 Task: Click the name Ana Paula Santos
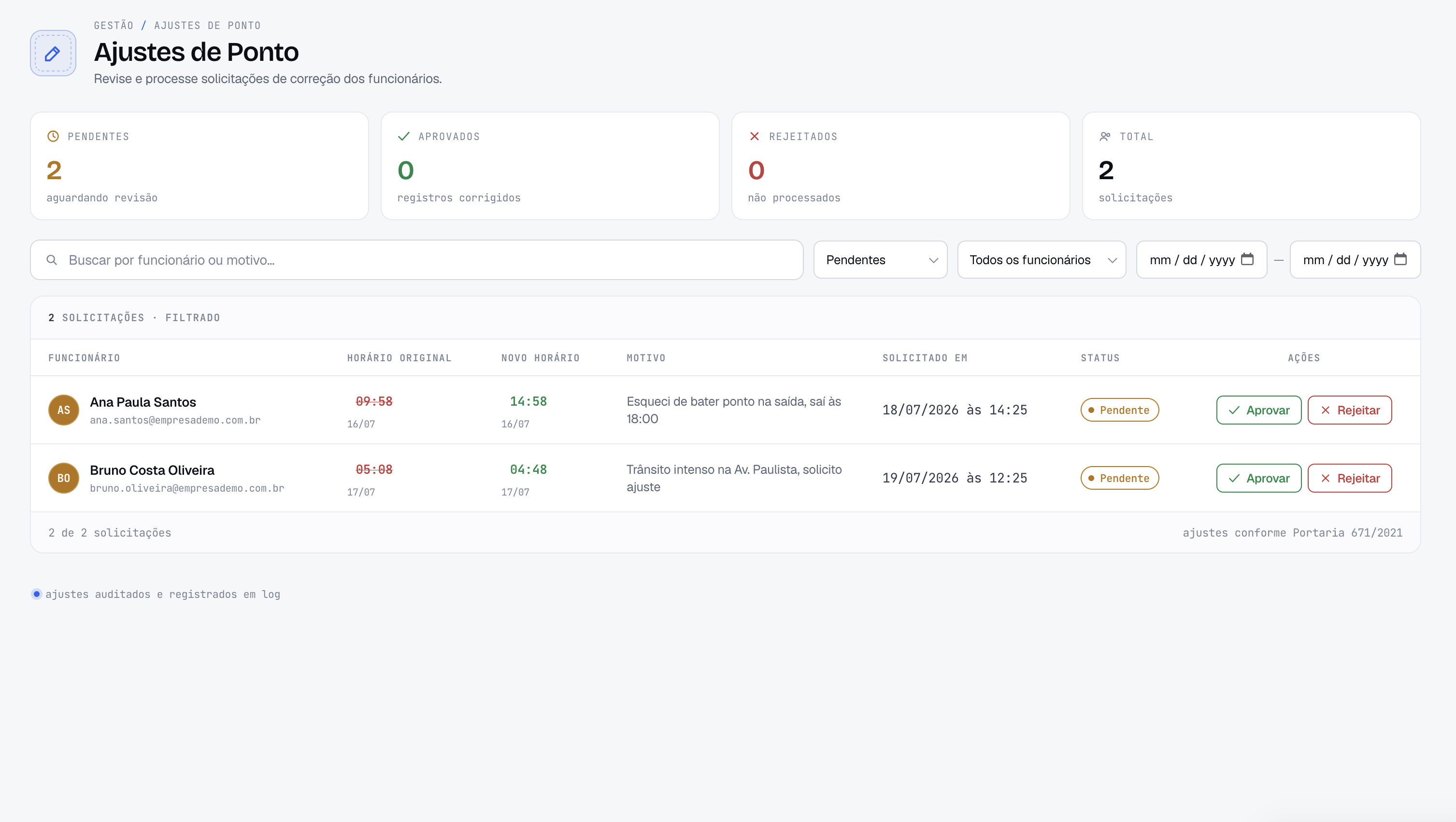pos(143,402)
